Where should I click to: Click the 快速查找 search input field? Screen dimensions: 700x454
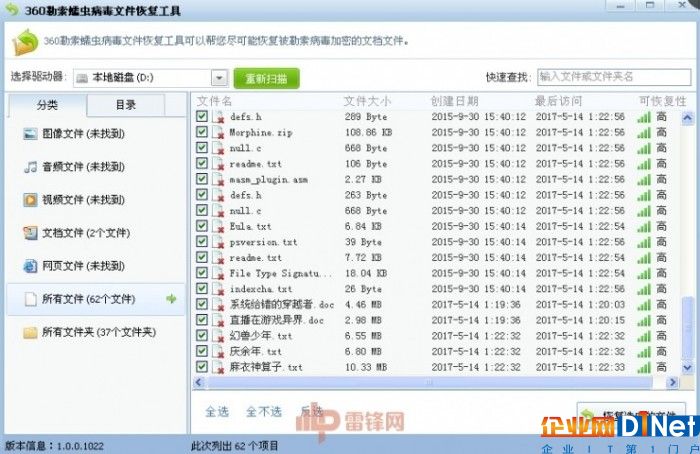(614, 77)
